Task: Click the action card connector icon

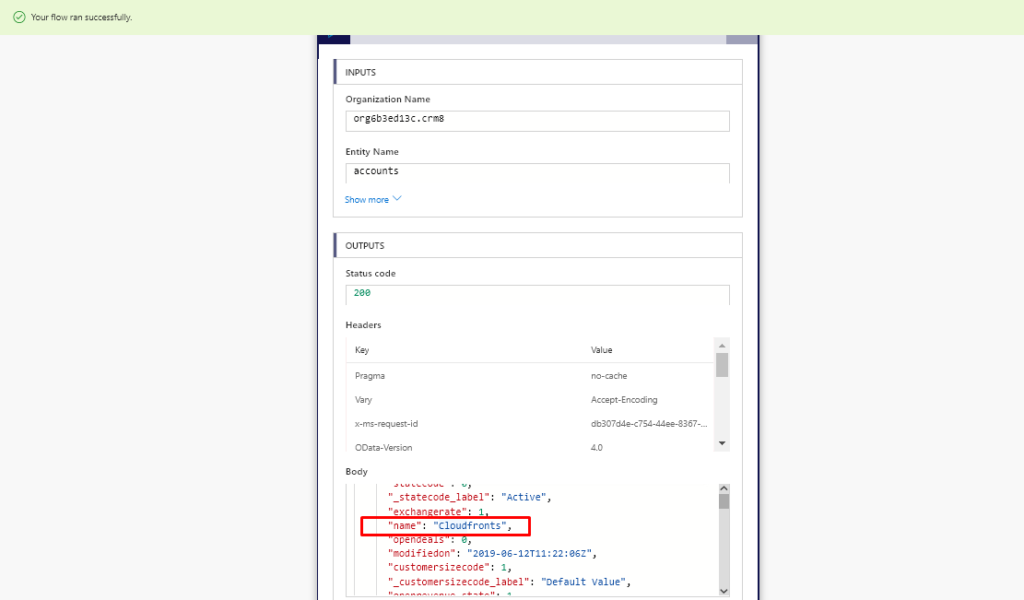Action: (334, 39)
